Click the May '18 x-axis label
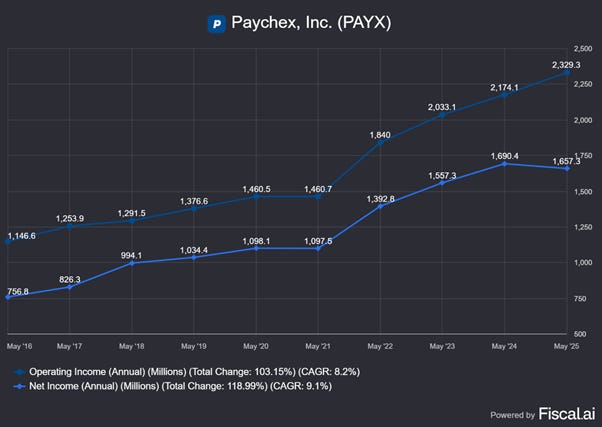 (132, 346)
